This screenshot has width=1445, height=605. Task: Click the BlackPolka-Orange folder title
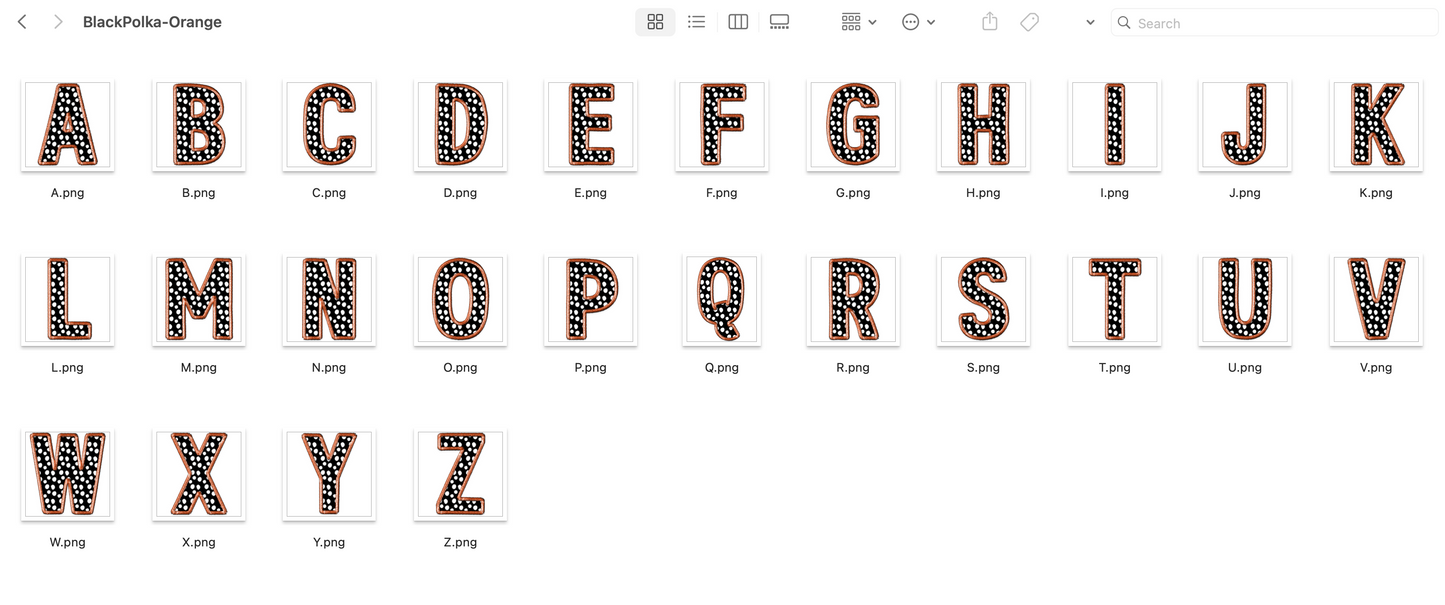pos(152,21)
